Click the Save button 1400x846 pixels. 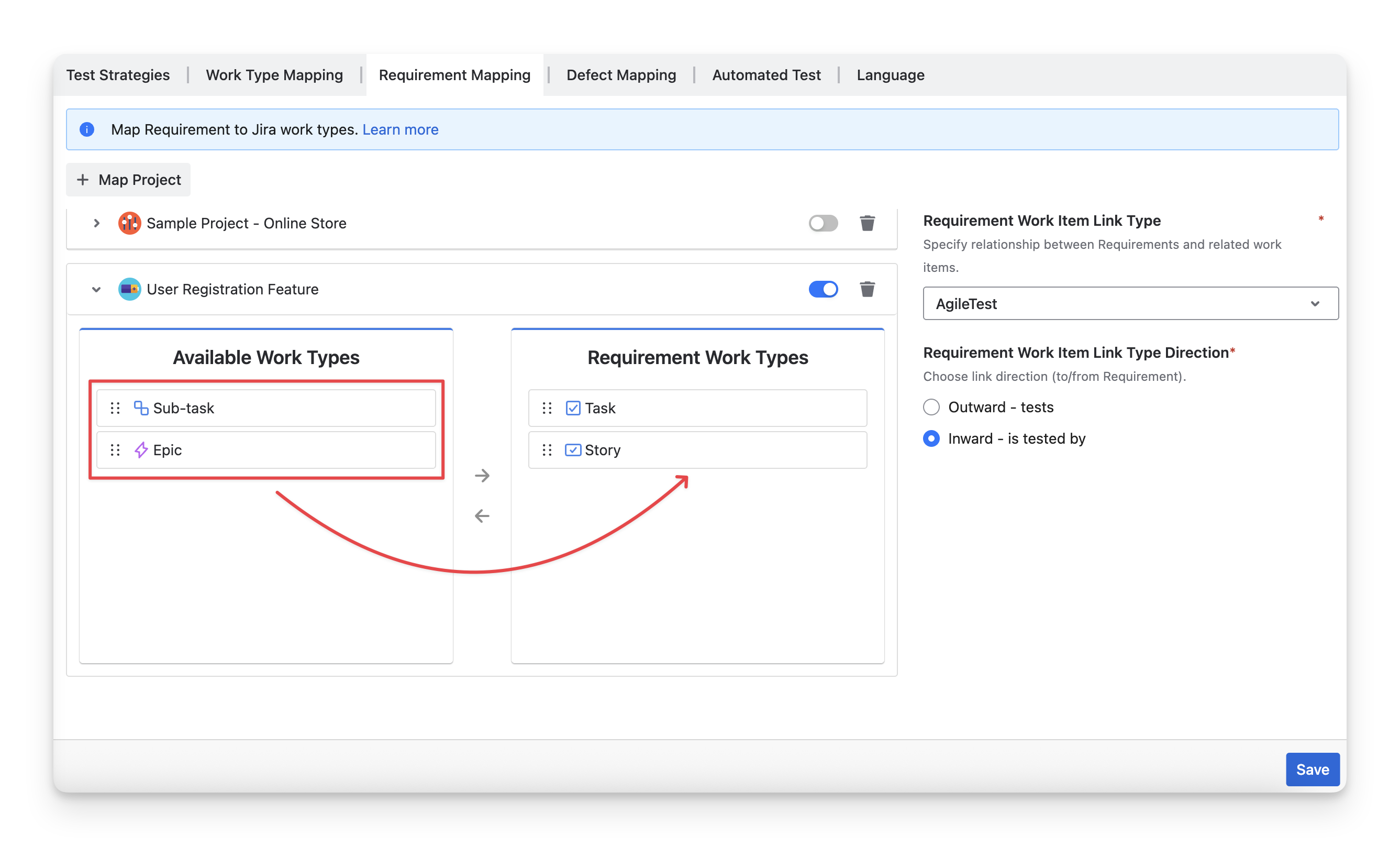click(1312, 769)
